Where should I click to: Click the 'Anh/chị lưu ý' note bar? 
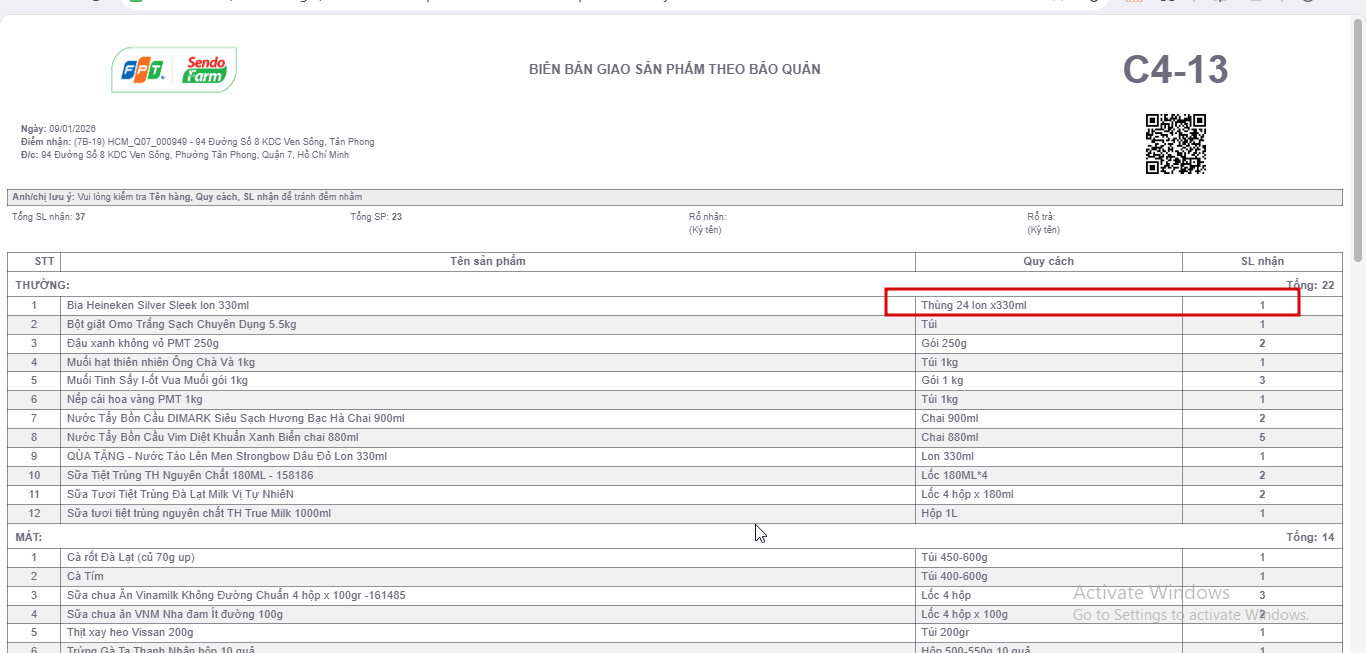coord(675,197)
